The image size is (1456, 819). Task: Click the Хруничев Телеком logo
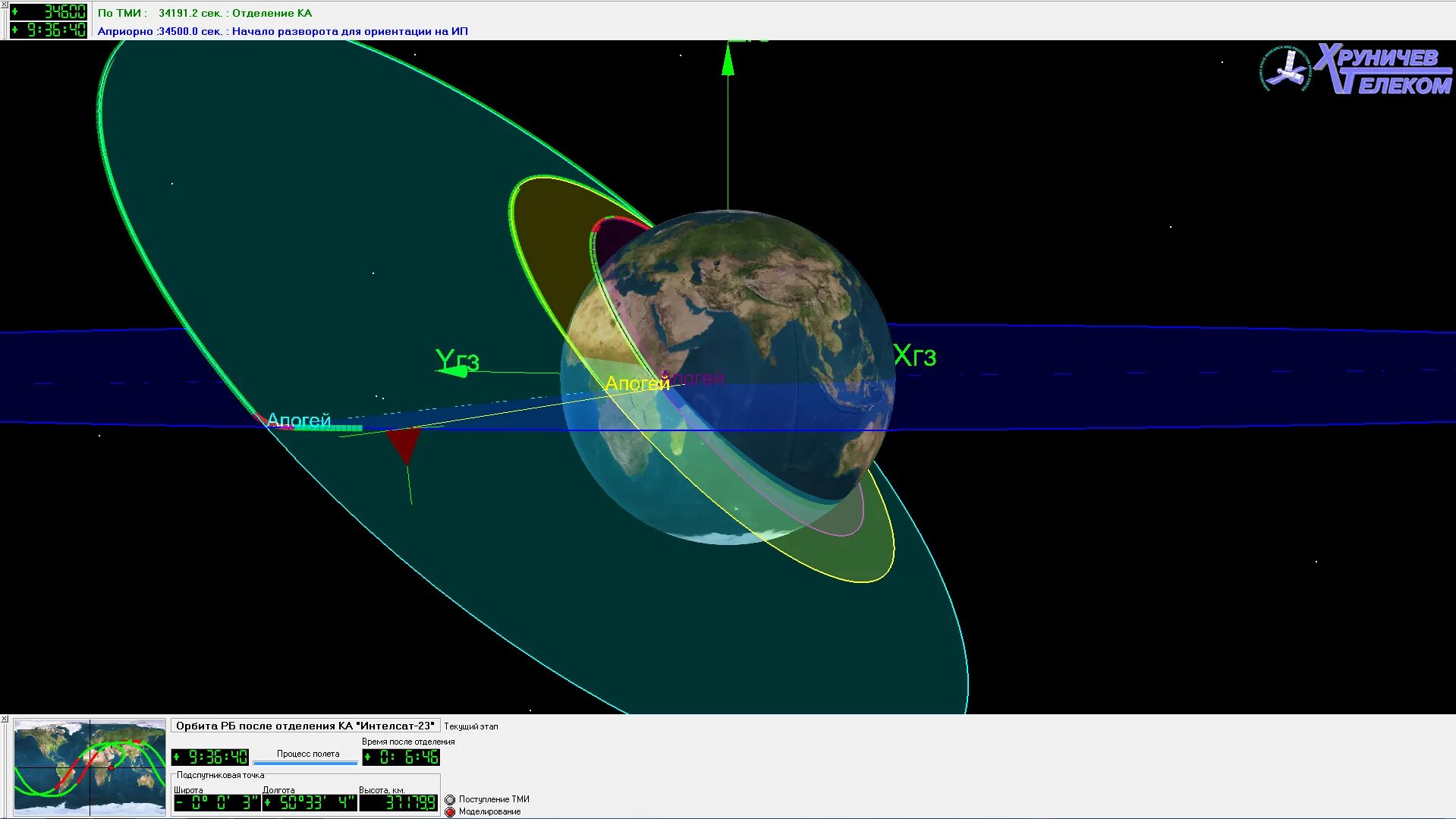1383,69
